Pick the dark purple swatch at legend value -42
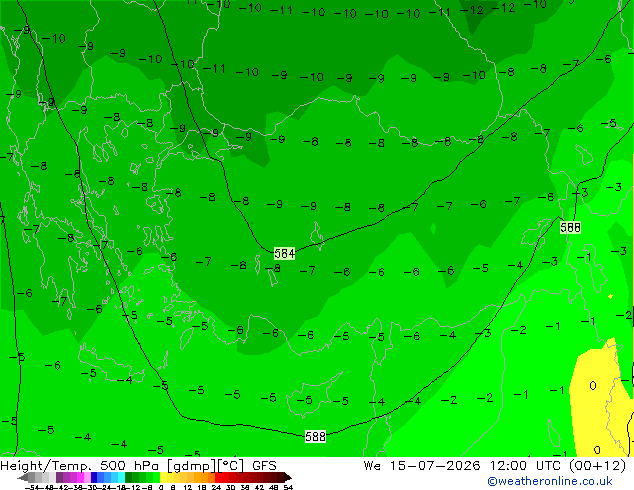Screen dimensions: 634x490 [59, 477]
